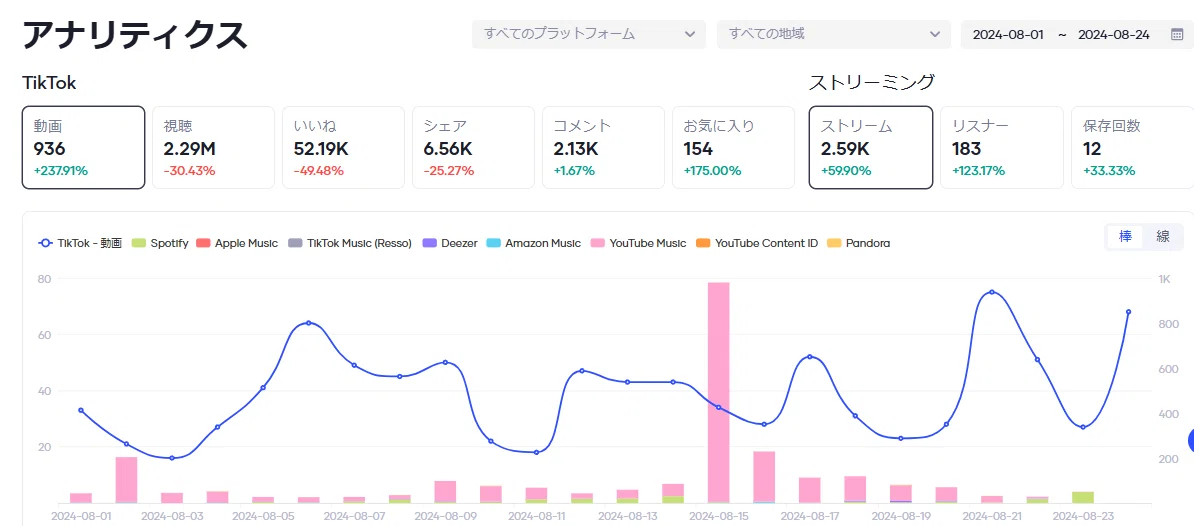Click the -30.43% change value
Viewport: 1194px width, 526px height.
point(189,171)
